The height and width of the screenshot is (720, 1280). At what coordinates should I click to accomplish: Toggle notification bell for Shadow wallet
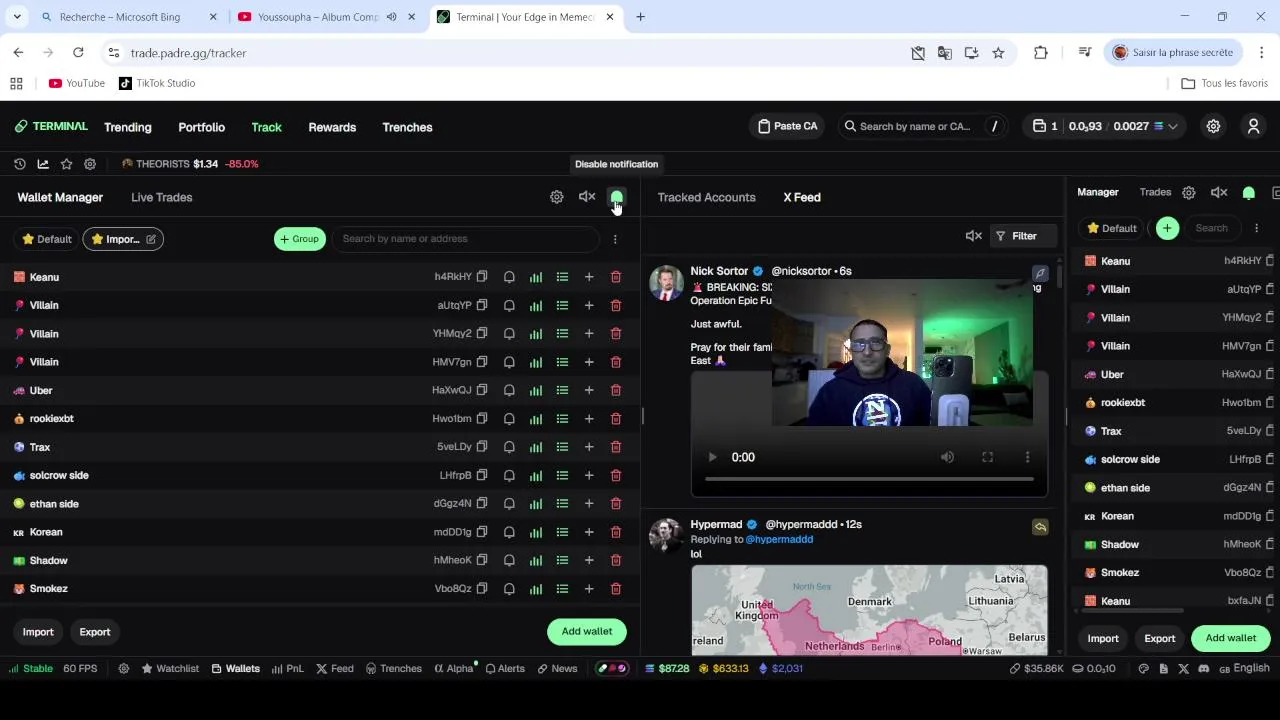point(509,560)
